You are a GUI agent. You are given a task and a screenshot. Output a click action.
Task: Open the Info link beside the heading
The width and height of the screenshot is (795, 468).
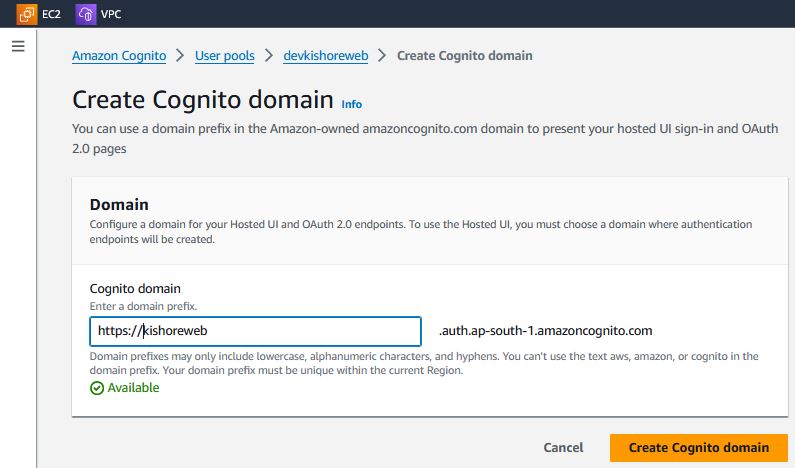point(352,104)
